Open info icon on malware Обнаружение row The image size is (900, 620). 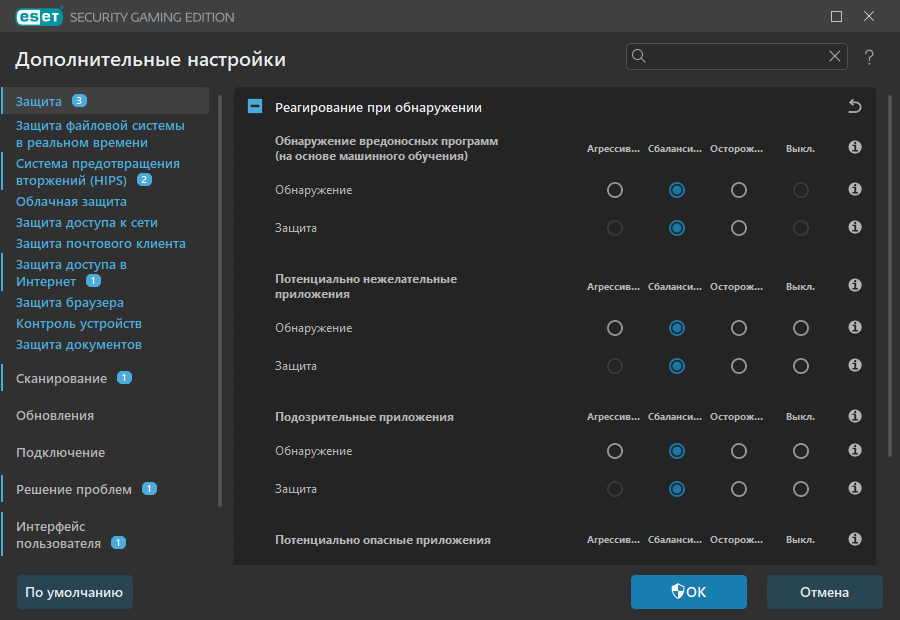pos(855,189)
